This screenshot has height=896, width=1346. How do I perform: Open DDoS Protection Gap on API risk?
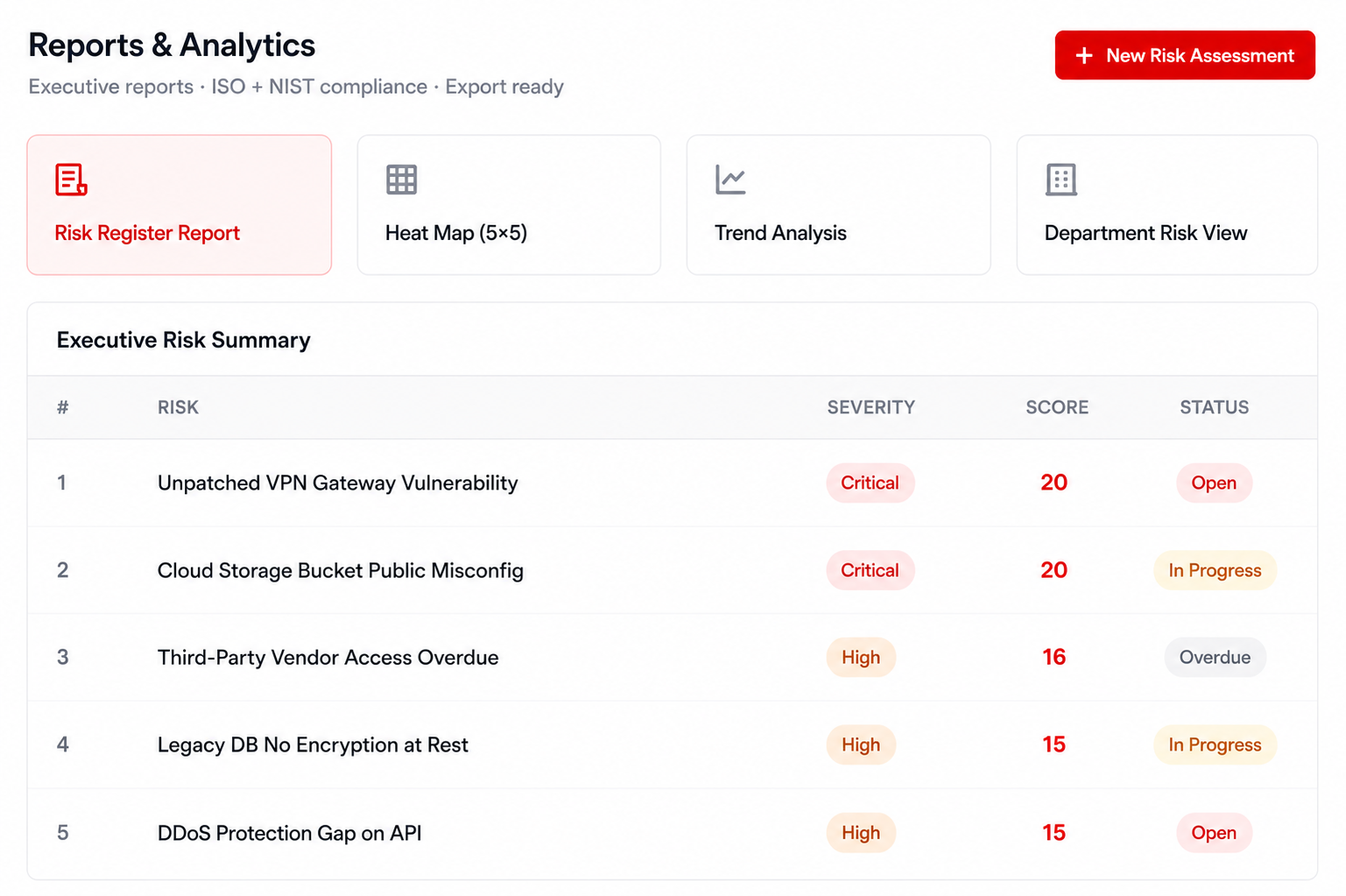tap(290, 833)
